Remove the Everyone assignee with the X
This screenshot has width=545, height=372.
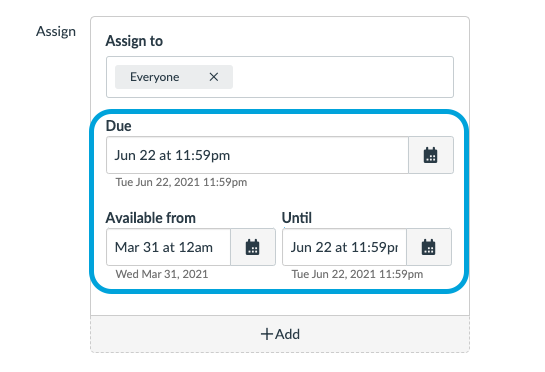pyautogui.click(x=214, y=77)
